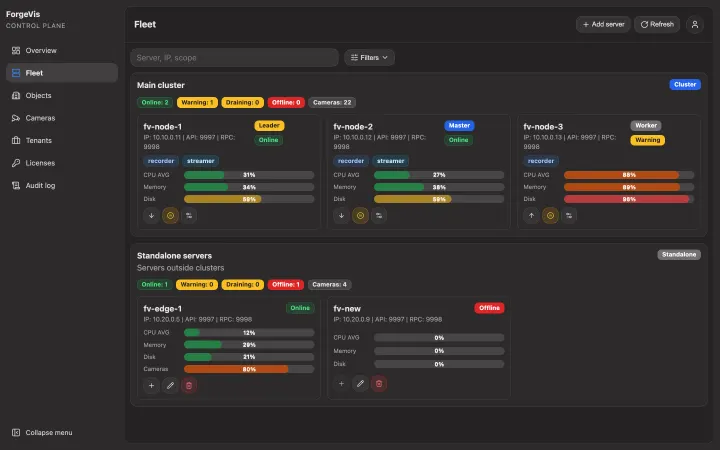This screenshot has height=450, width=720.
Task: Click the Main cluster Draining: 0 badge
Action: (242, 102)
